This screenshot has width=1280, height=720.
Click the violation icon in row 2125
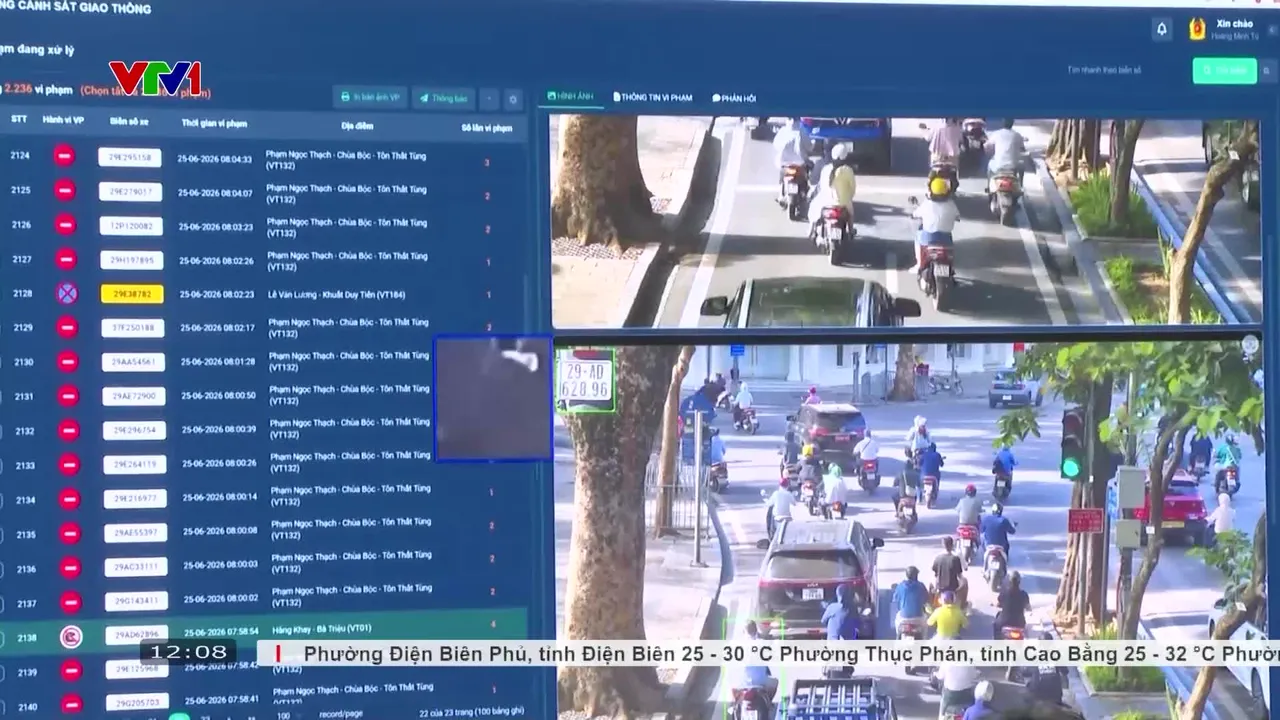65,190
